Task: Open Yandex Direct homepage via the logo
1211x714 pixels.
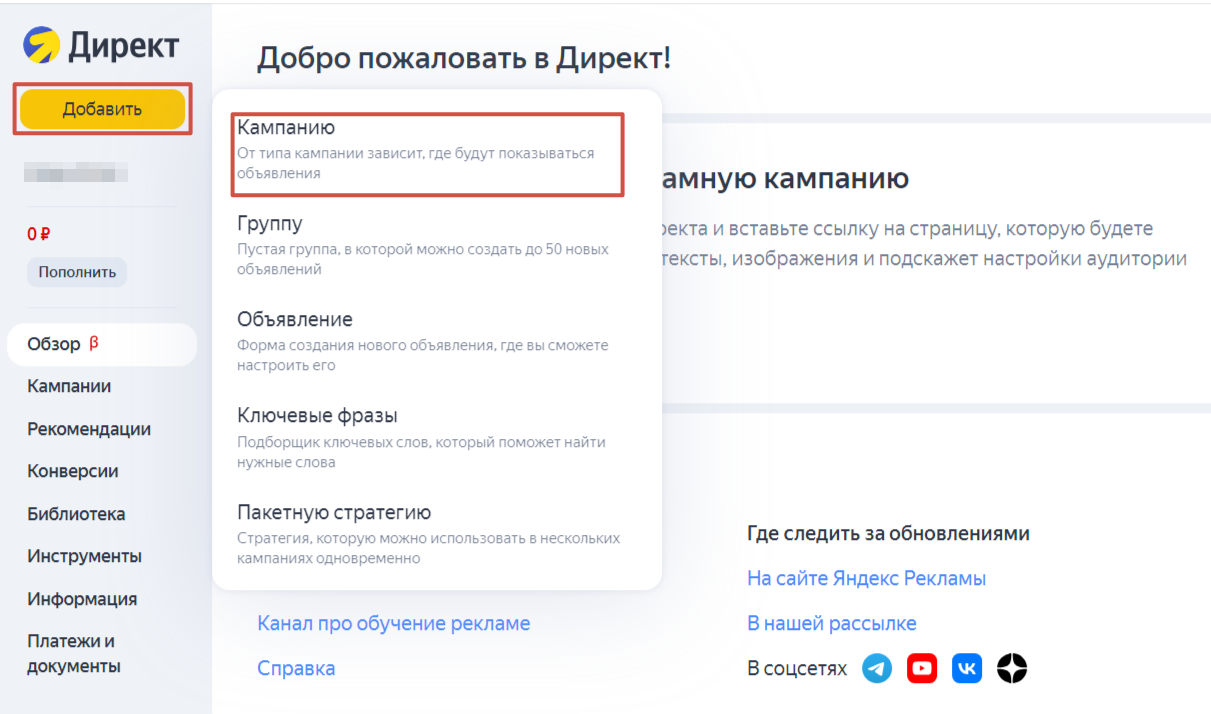Action: [x=100, y=43]
